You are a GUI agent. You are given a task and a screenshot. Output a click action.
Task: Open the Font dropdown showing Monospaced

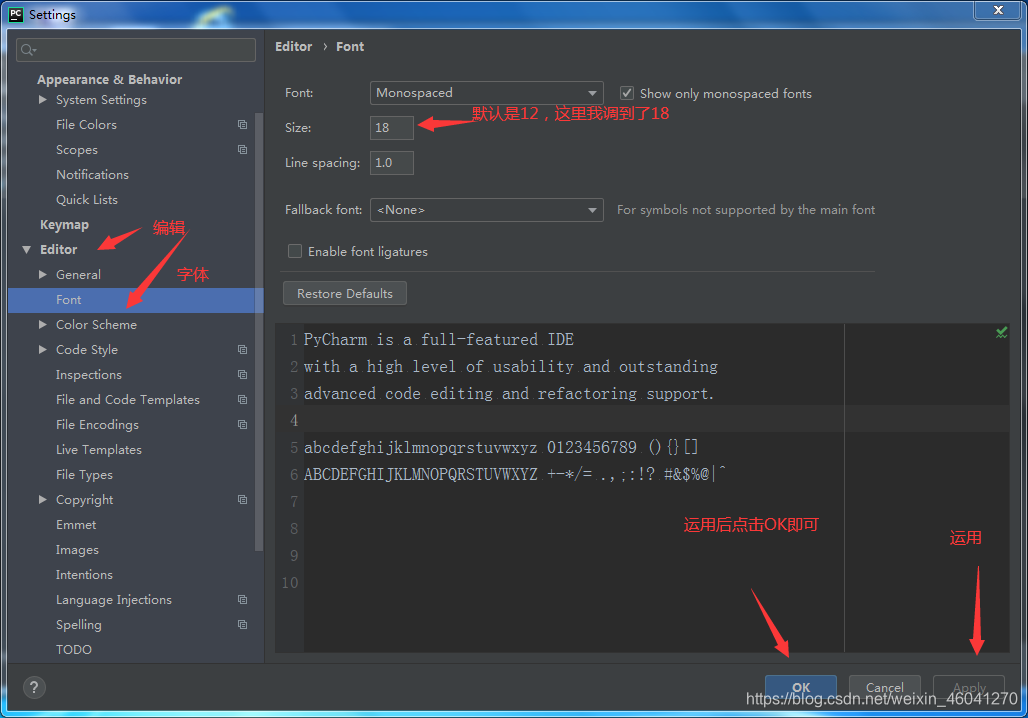[486, 93]
